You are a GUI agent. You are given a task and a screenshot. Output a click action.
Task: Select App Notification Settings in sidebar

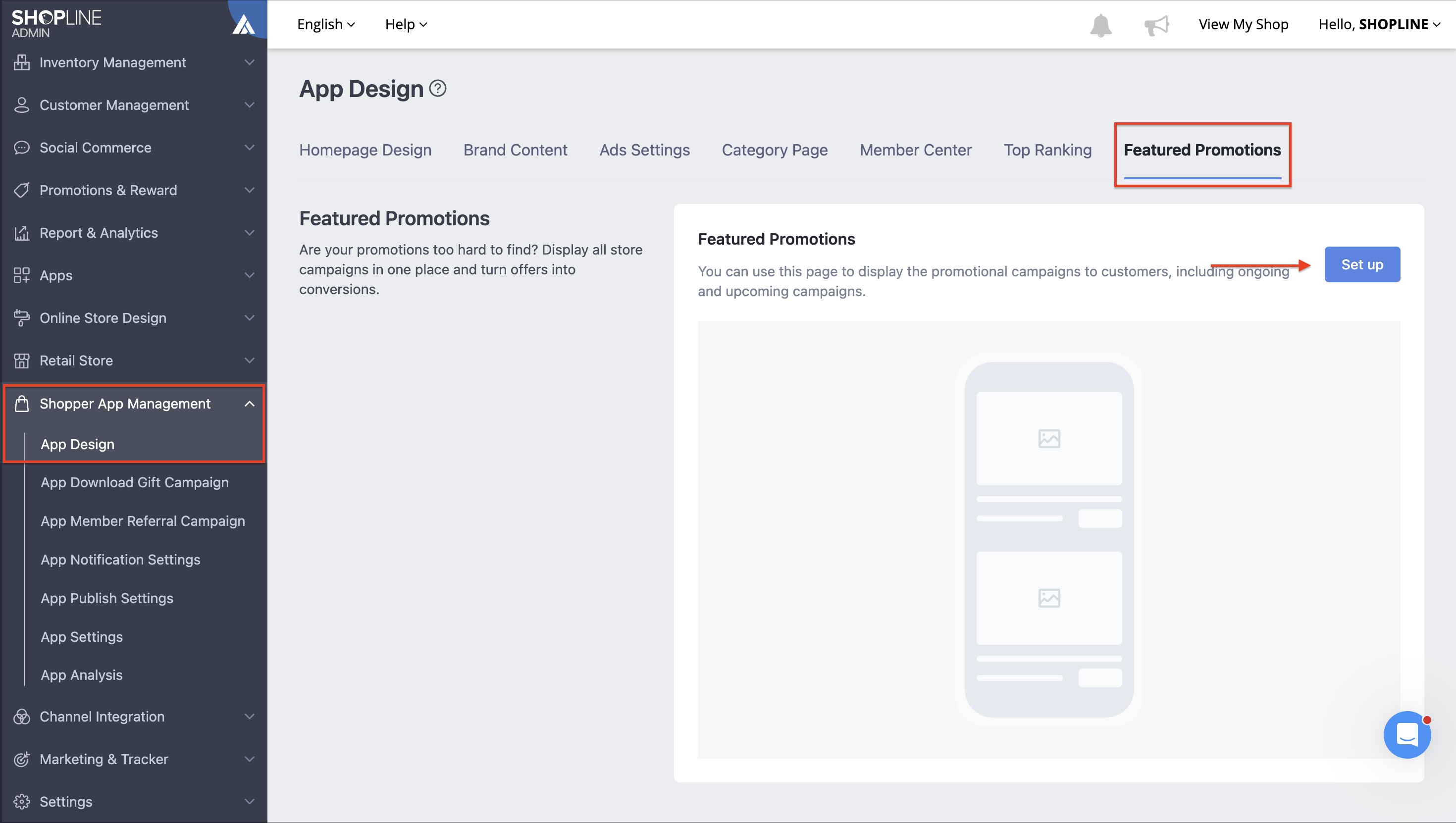[120, 560]
